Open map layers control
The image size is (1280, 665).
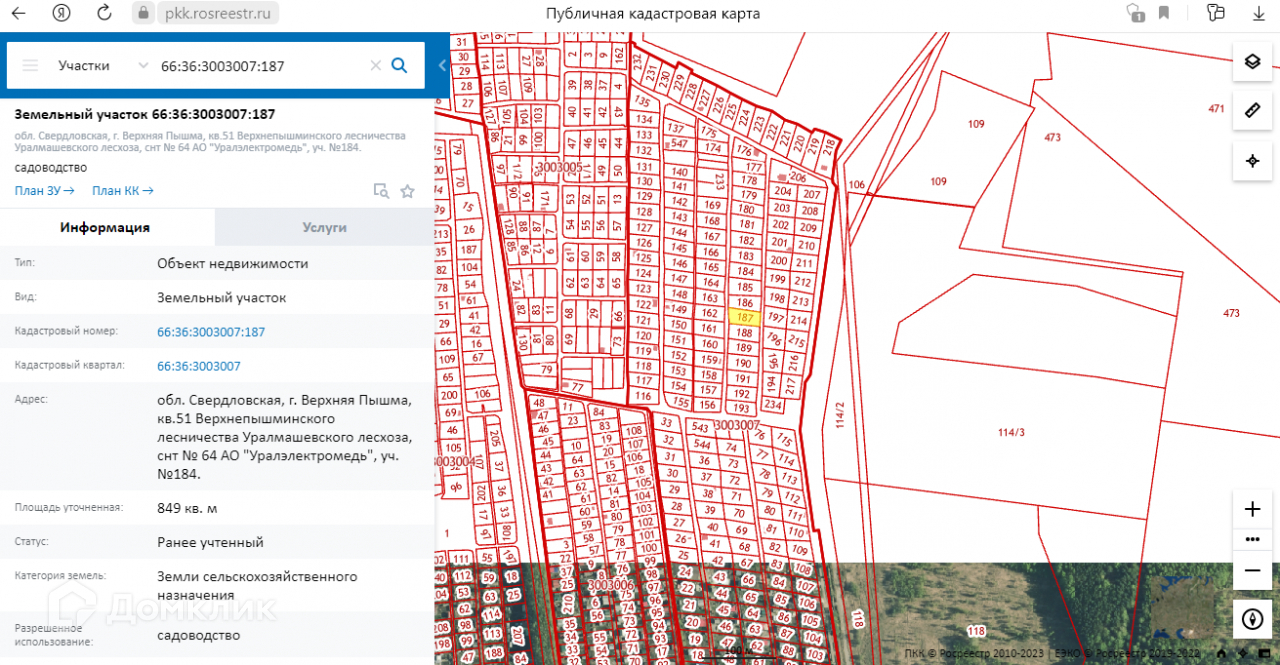(x=1252, y=61)
